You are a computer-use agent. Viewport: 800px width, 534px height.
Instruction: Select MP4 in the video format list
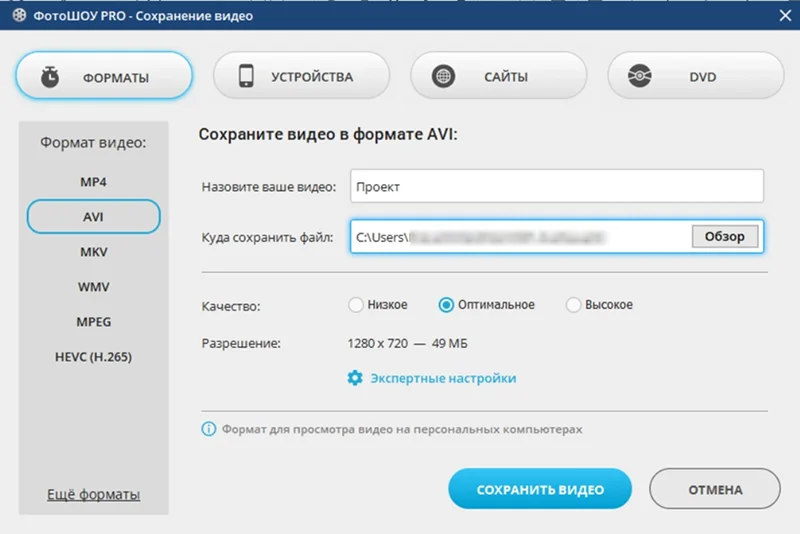pyautogui.click(x=93, y=183)
